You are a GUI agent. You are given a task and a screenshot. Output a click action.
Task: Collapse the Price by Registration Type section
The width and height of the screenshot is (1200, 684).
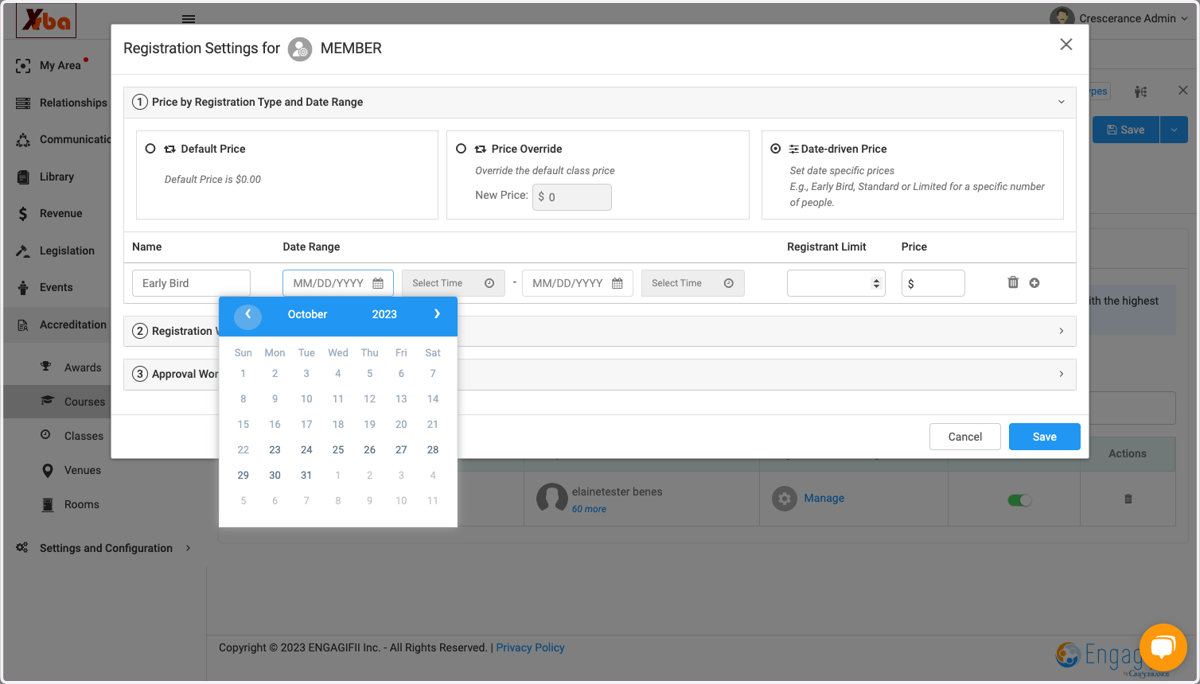pyautogui.click(x=1061, y=102)
